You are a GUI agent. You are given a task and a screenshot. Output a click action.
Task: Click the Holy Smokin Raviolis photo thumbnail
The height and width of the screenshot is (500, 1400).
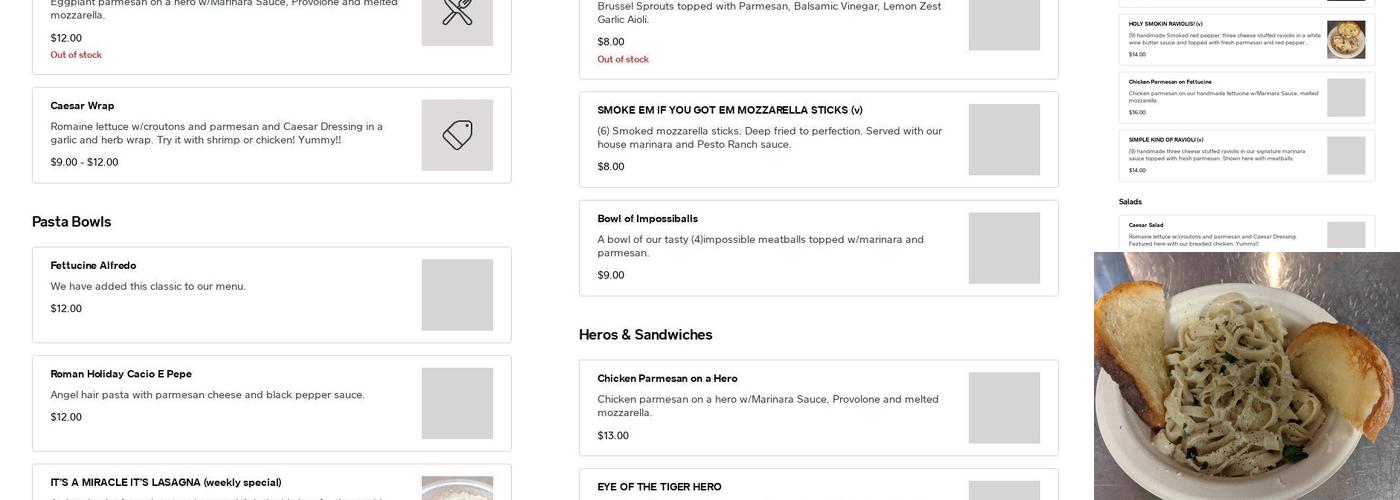pyautogui.click(x=1345, y=40)
